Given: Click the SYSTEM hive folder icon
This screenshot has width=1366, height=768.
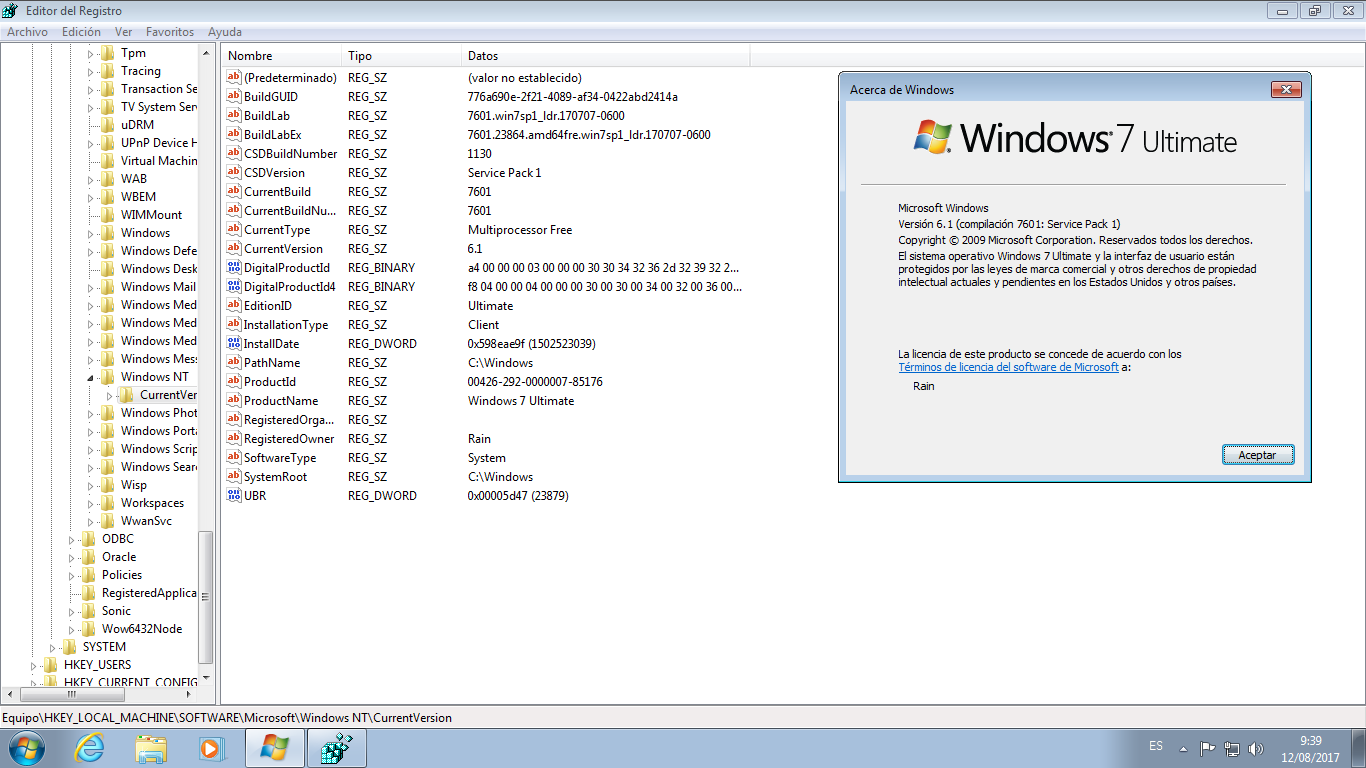Looking at the screenshot, I should 69,647.
